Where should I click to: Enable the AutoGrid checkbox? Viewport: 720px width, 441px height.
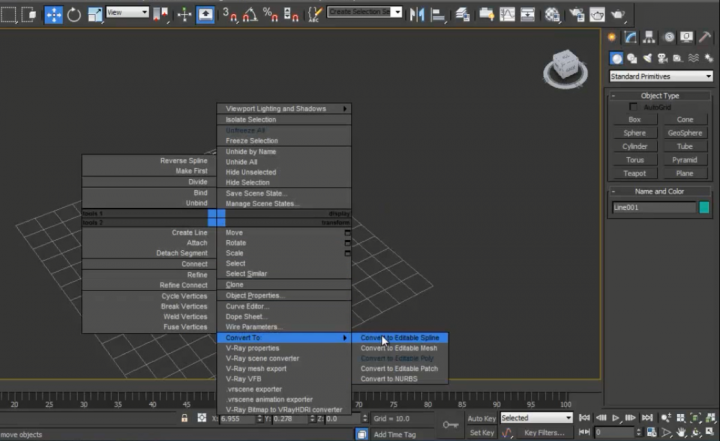point(634,107)
